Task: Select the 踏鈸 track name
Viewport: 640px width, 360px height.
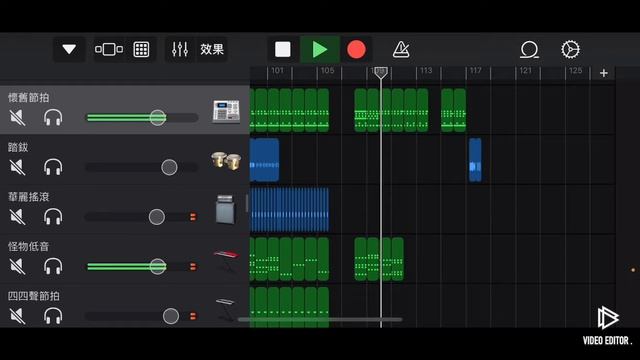Action: 18,147
